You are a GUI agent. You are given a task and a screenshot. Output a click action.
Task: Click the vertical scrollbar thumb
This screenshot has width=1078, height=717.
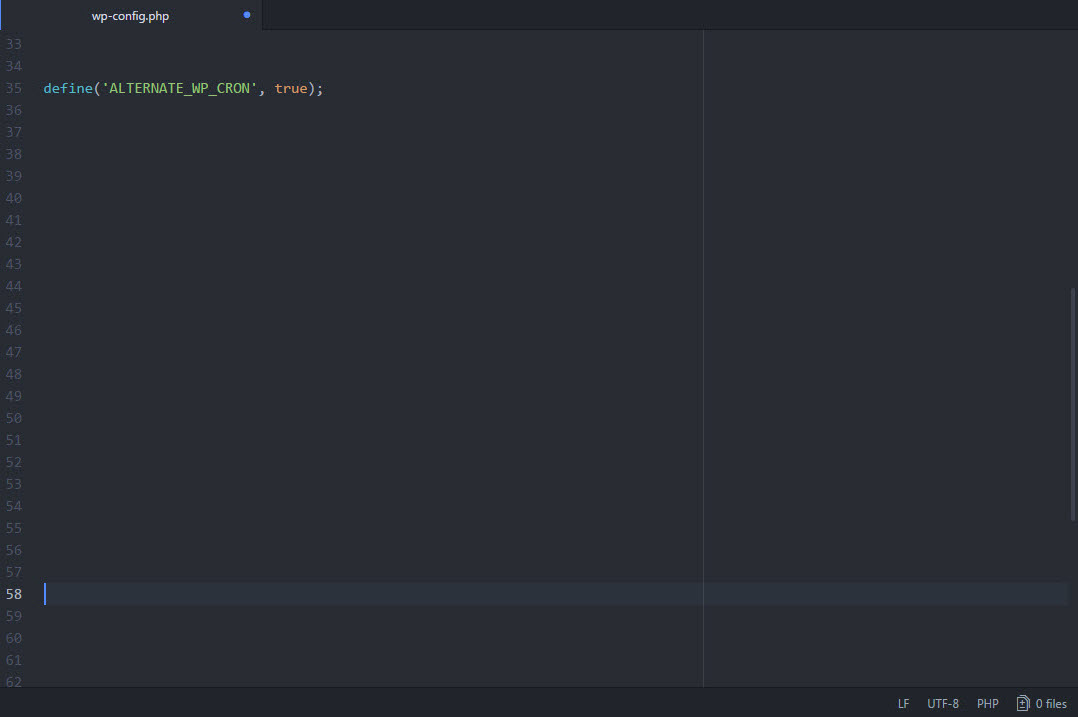pos(1072,404)
